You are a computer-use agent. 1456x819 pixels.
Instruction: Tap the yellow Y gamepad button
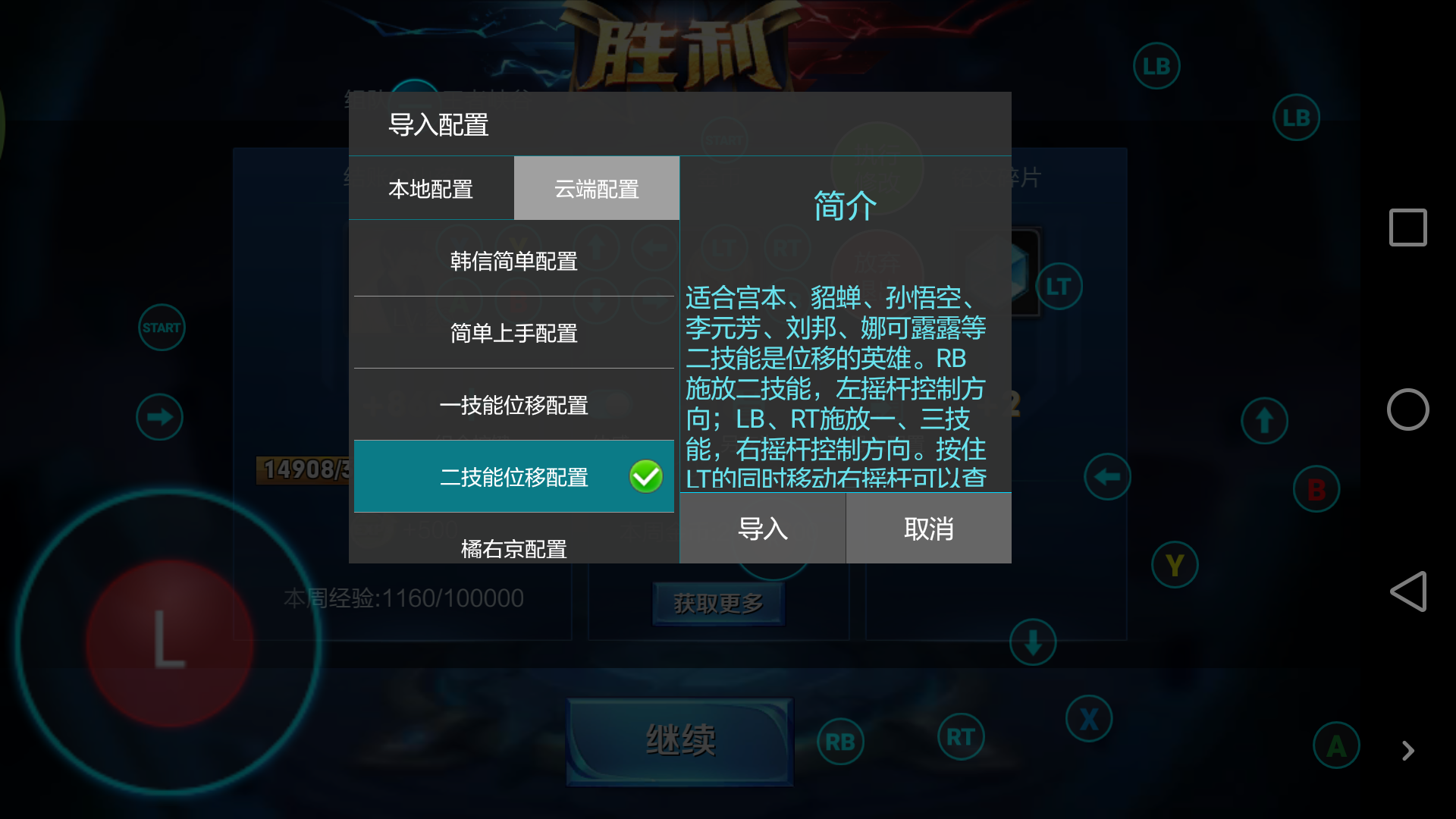coord(1175,565)
